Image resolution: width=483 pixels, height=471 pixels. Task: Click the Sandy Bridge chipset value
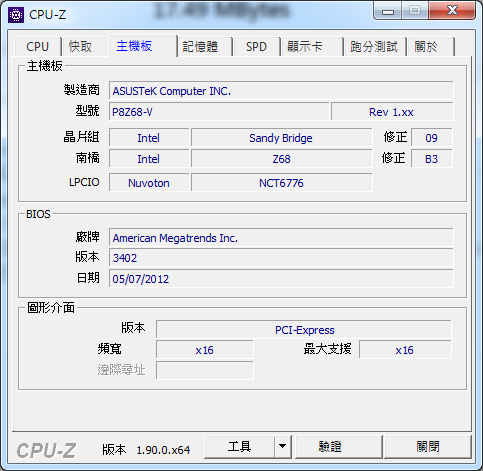[x=281, y=138]
